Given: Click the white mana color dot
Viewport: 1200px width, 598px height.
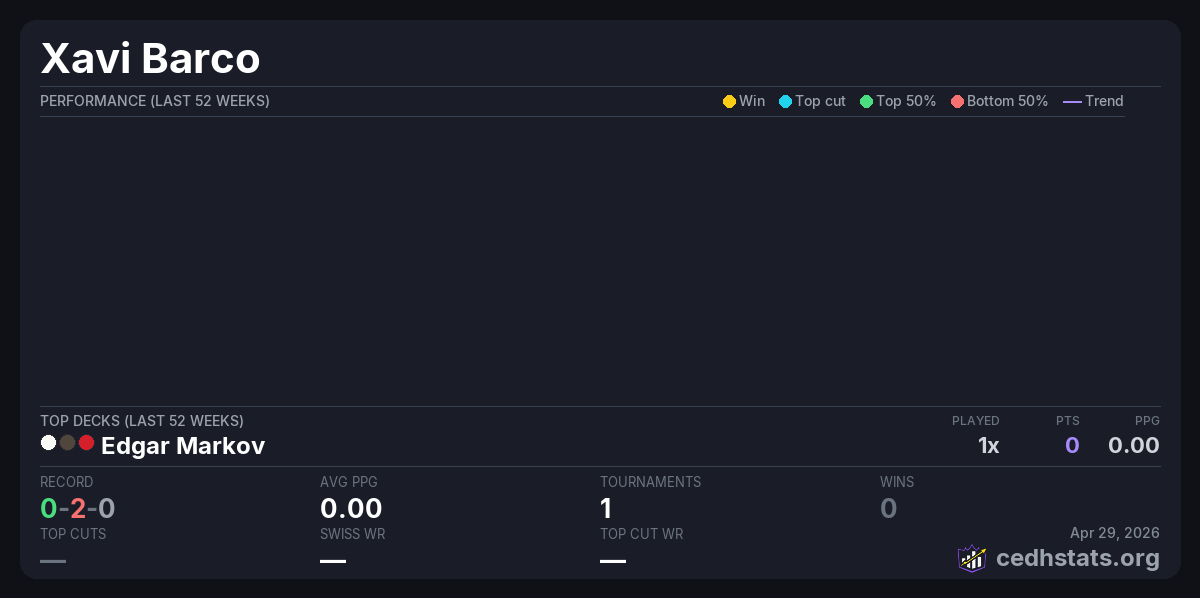Looking at the screenshot, I should click(48, 442).
